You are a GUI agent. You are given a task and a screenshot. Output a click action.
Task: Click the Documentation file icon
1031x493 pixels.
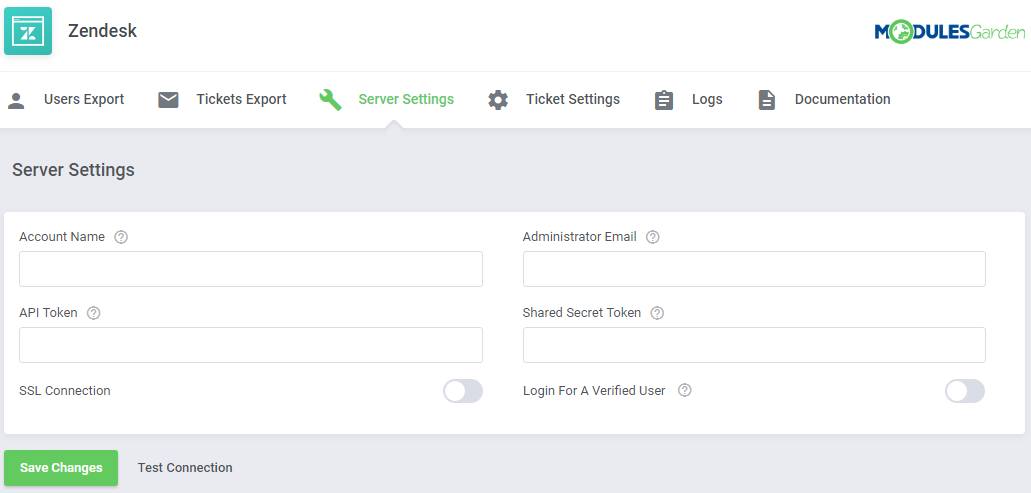[767, 100]
